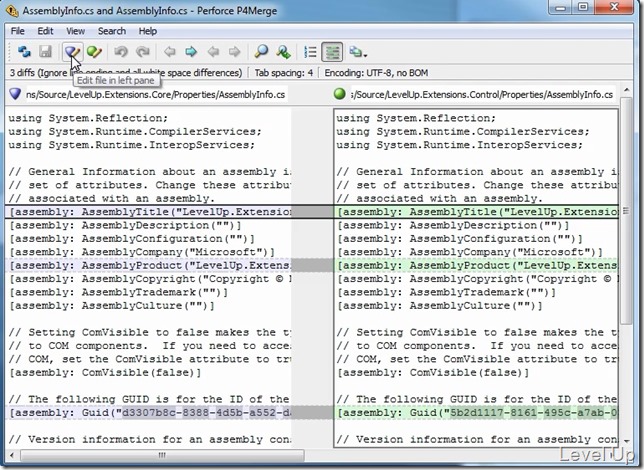Image resolution: width=644 pixels, height=470 pixels.
Task: Click the AssemblyCopyright line in right pane
Action: [x=476, y=279]
